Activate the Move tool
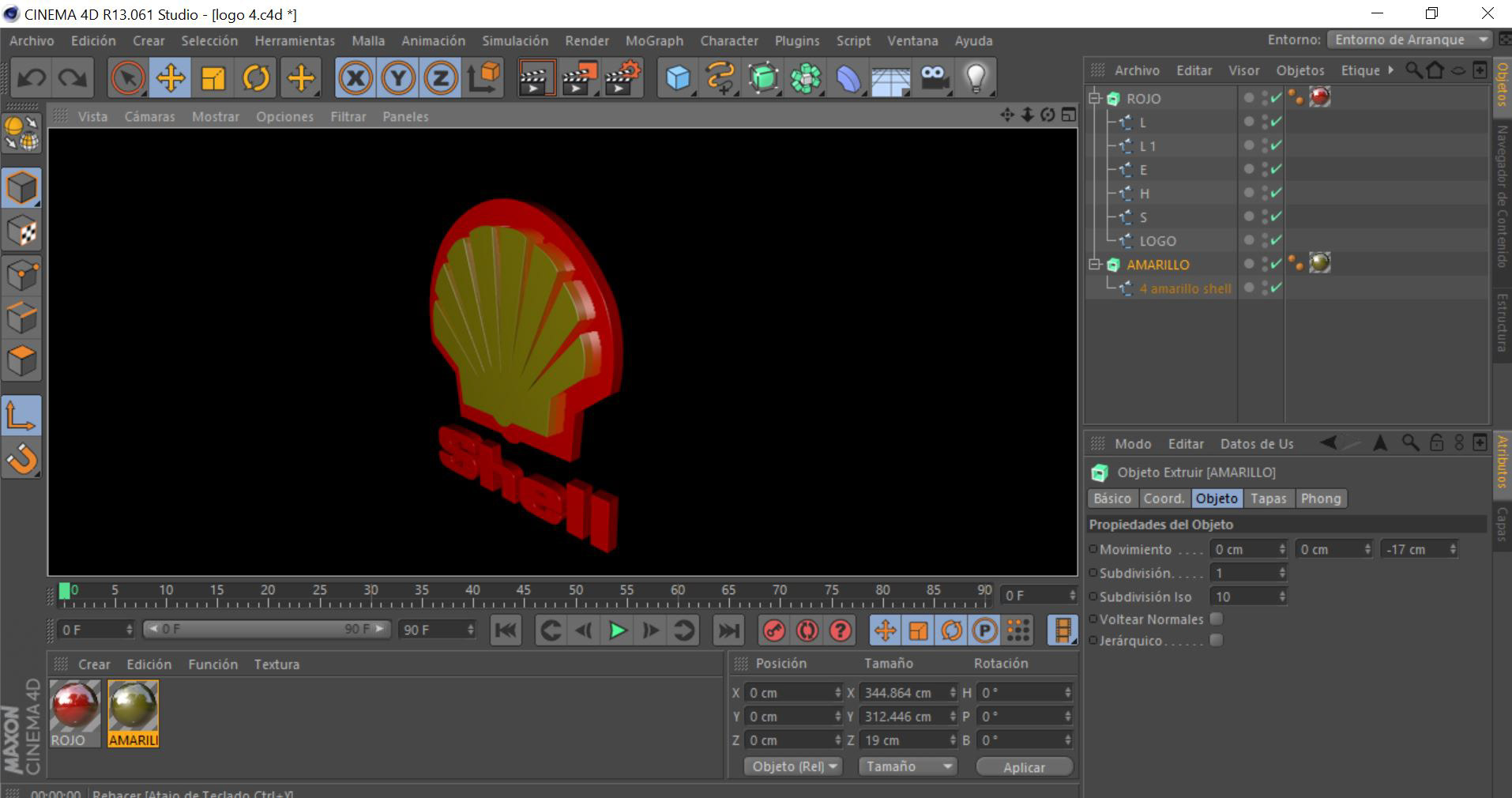Viewport: 1512px width, 798px height. click(171, 78)
